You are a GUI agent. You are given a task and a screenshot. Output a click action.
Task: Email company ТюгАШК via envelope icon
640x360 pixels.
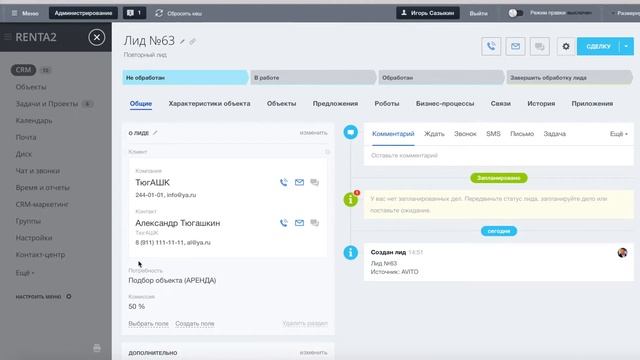pyautogui.click(x=299, y=182)
